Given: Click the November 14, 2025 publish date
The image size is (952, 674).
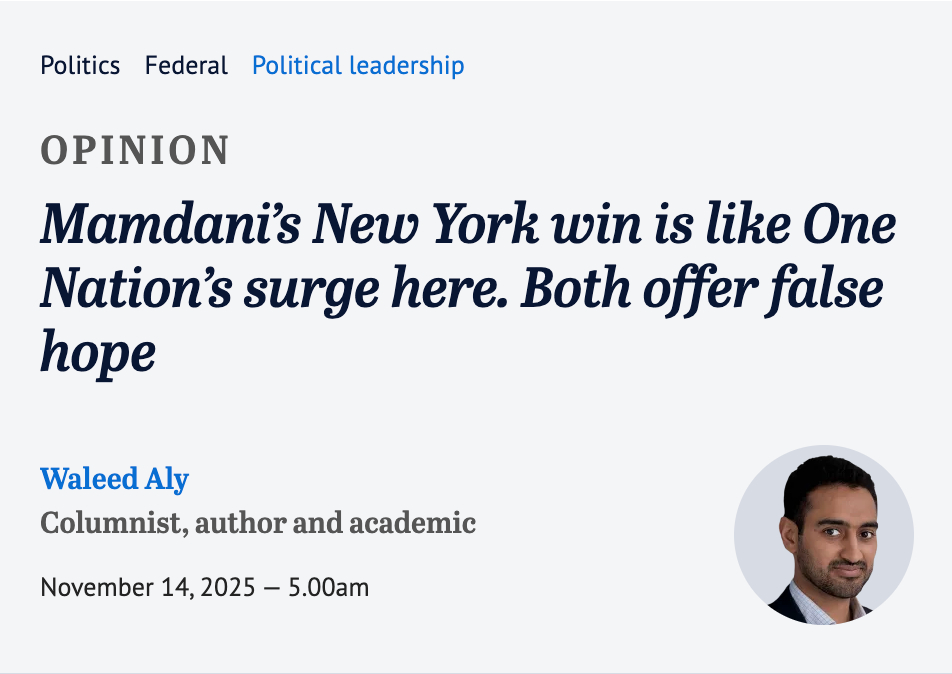Looking at the screenshot, I should (x=148, y=587).
